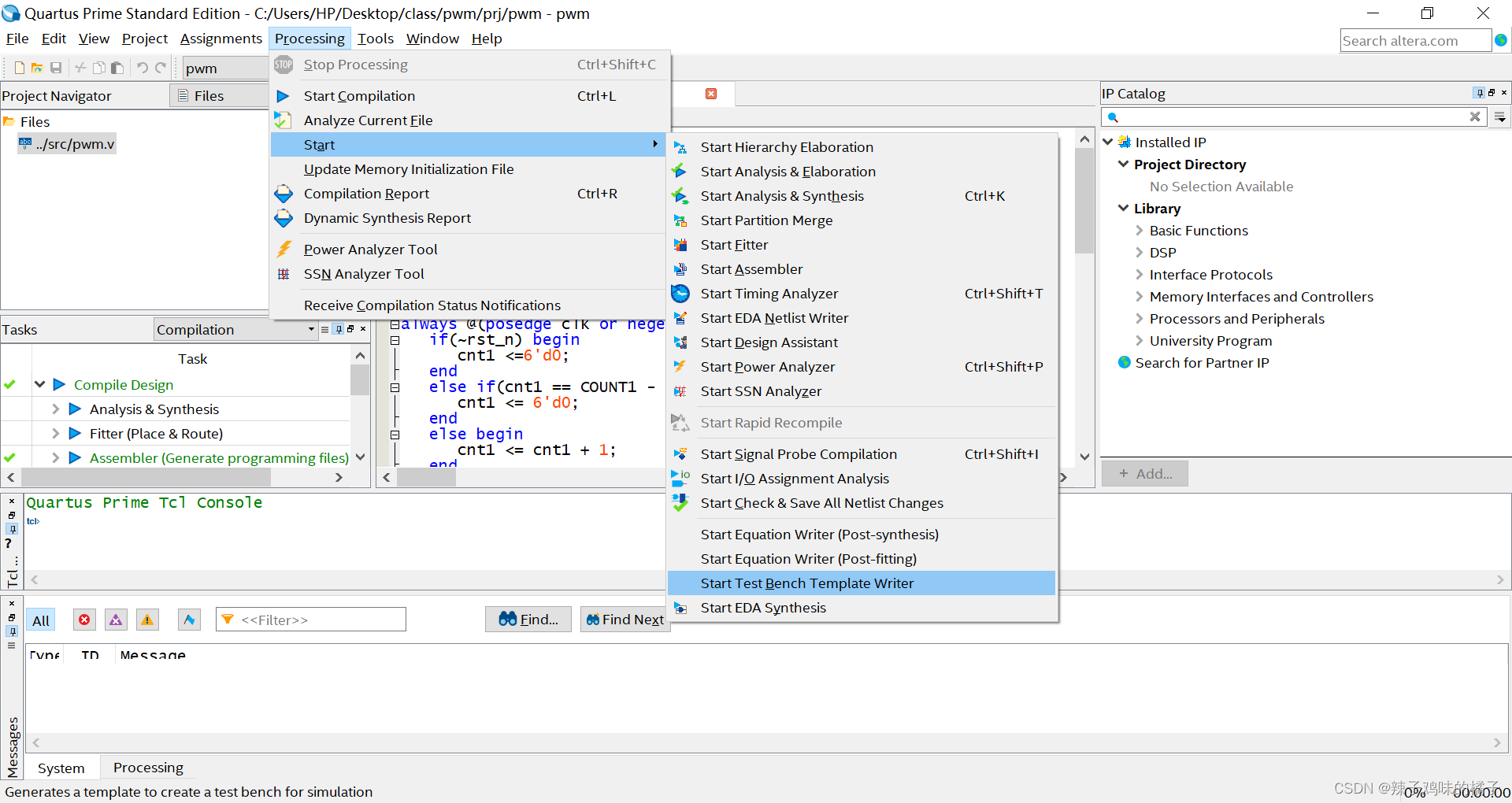Toggle the pin on Tasks panel

click(339, 329)
